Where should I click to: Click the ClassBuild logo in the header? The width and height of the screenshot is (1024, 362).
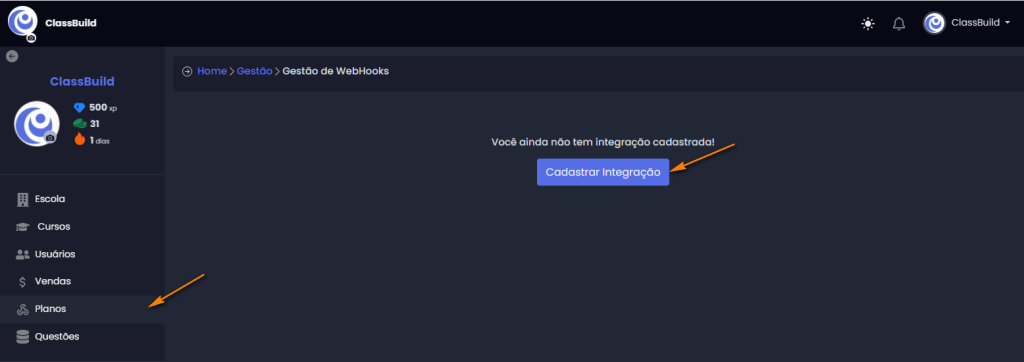pyautogui.click(x=22, y=21)
